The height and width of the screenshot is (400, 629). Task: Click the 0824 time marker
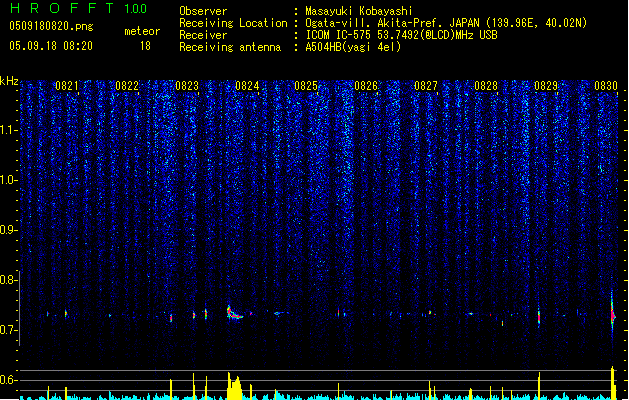tap(247, 86)
